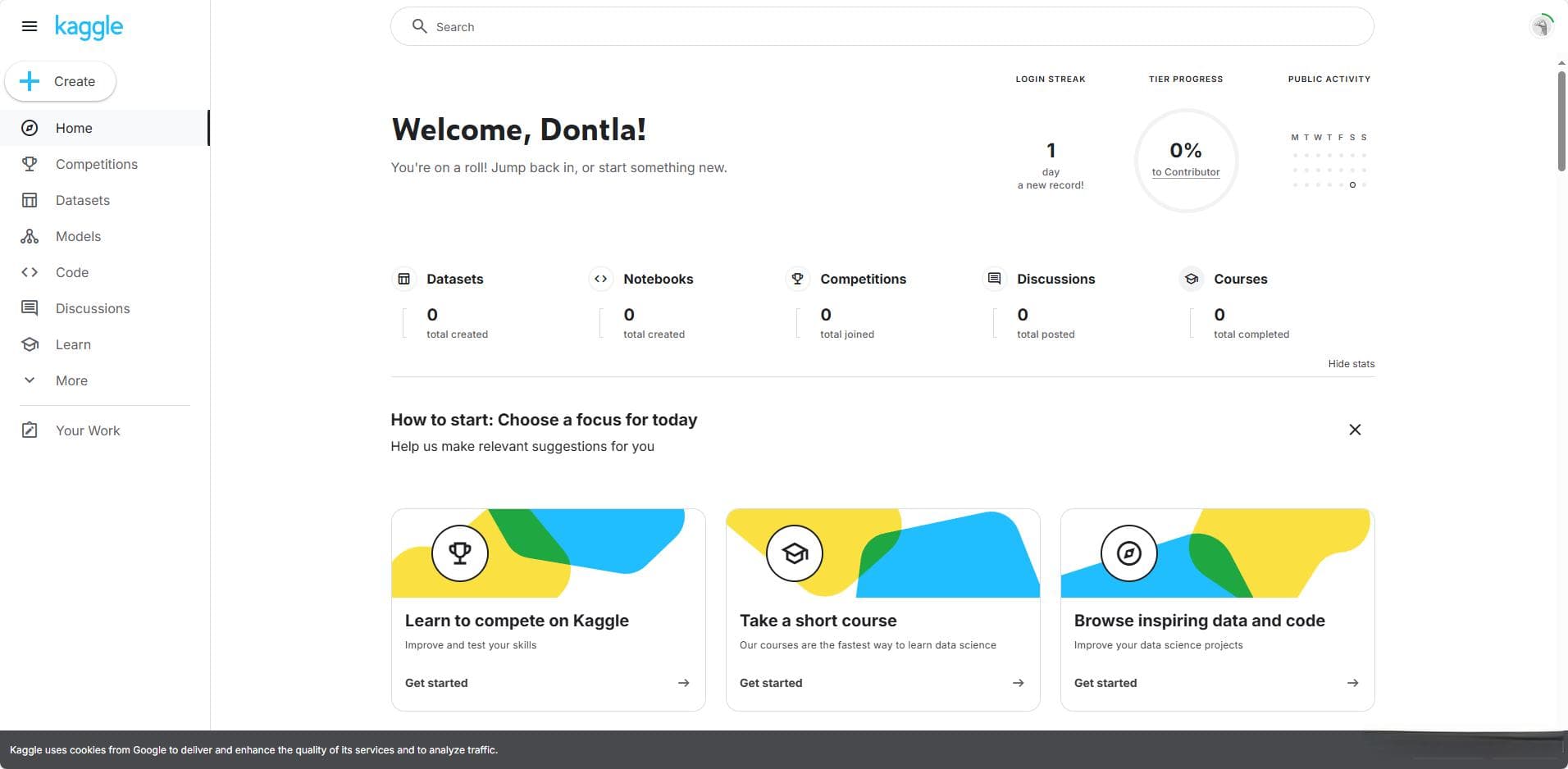Click the blue plus Create icon
Viewport: 1568px width, 769px height.
tap(30, 81)
